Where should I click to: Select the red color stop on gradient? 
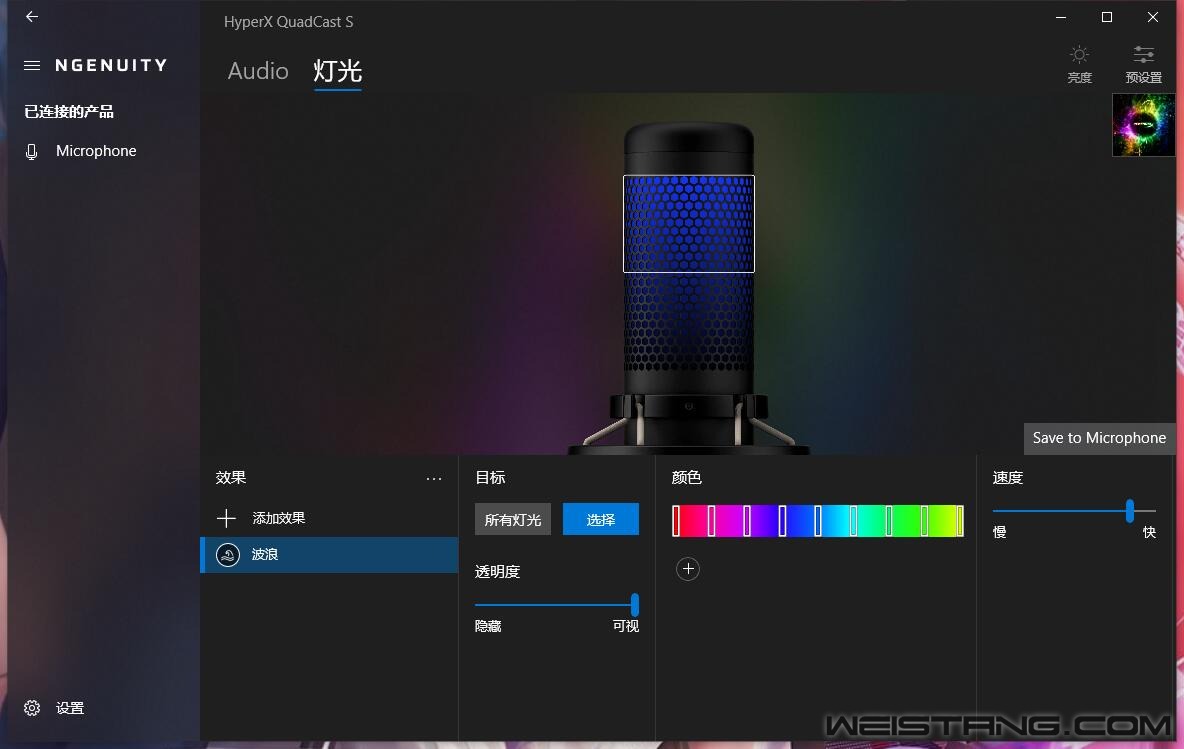coord(676,521)
